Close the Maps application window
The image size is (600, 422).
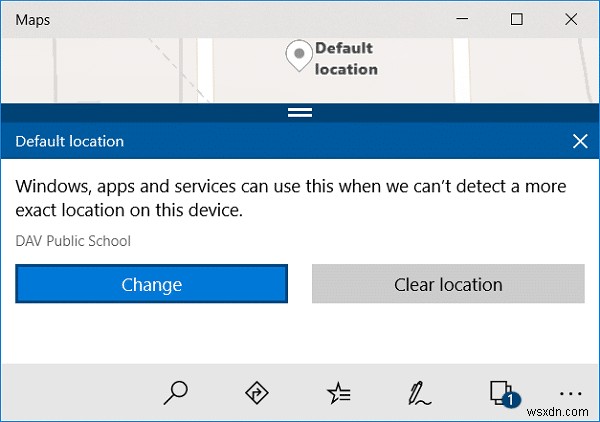[572, 19]
